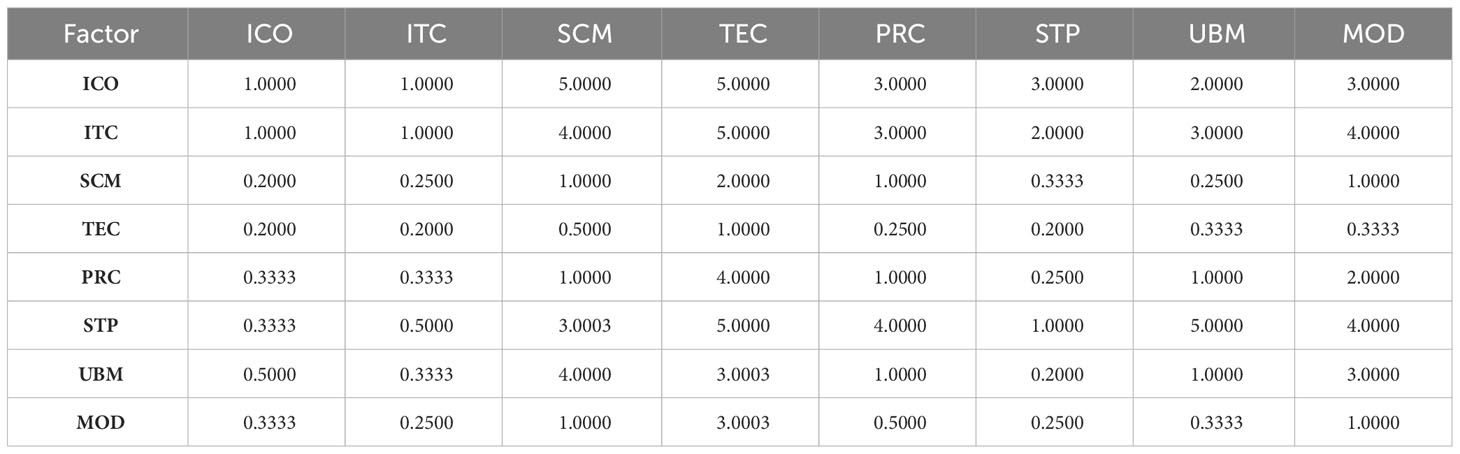Select the 0.5000 cell in the TEC row

[585, 229]
